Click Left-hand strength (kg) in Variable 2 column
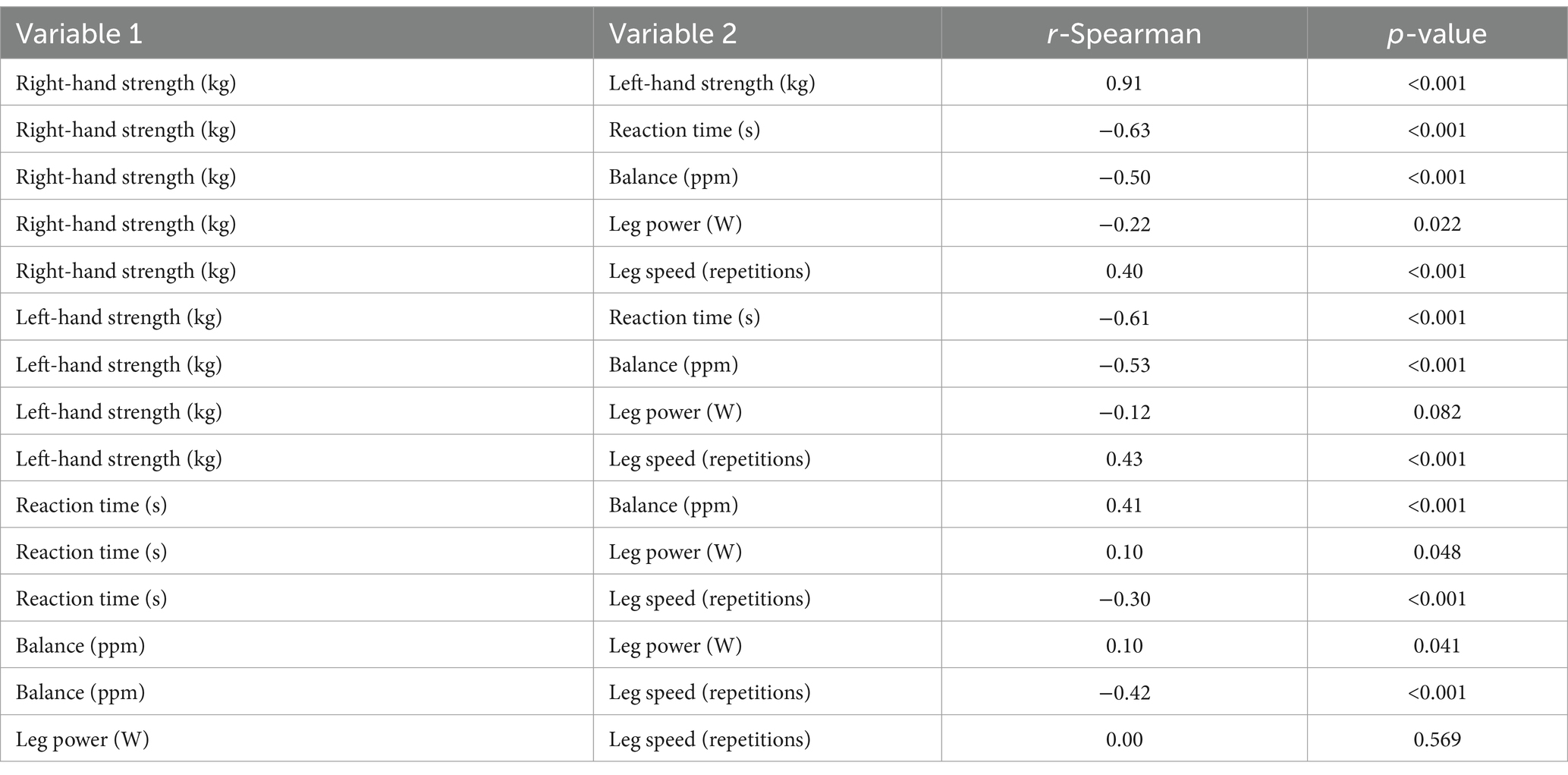1568x775 pixels. [712, 83]
